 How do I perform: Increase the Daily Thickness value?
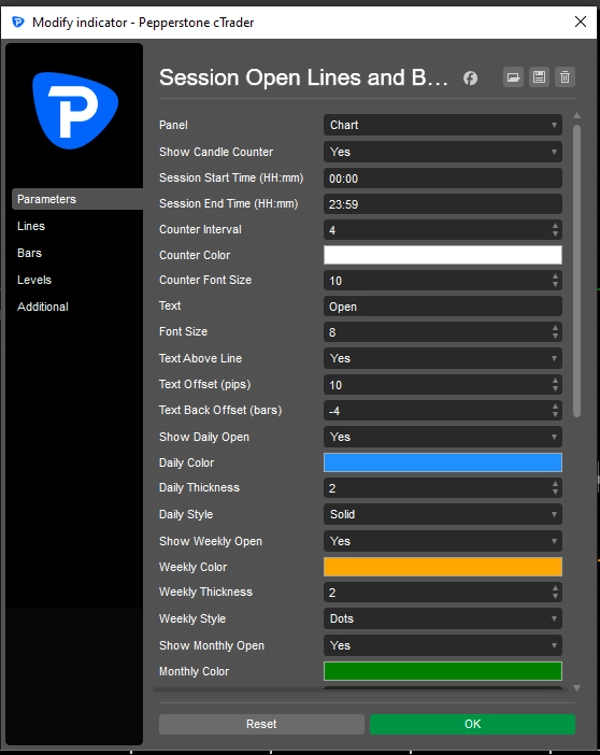(555, 484)
